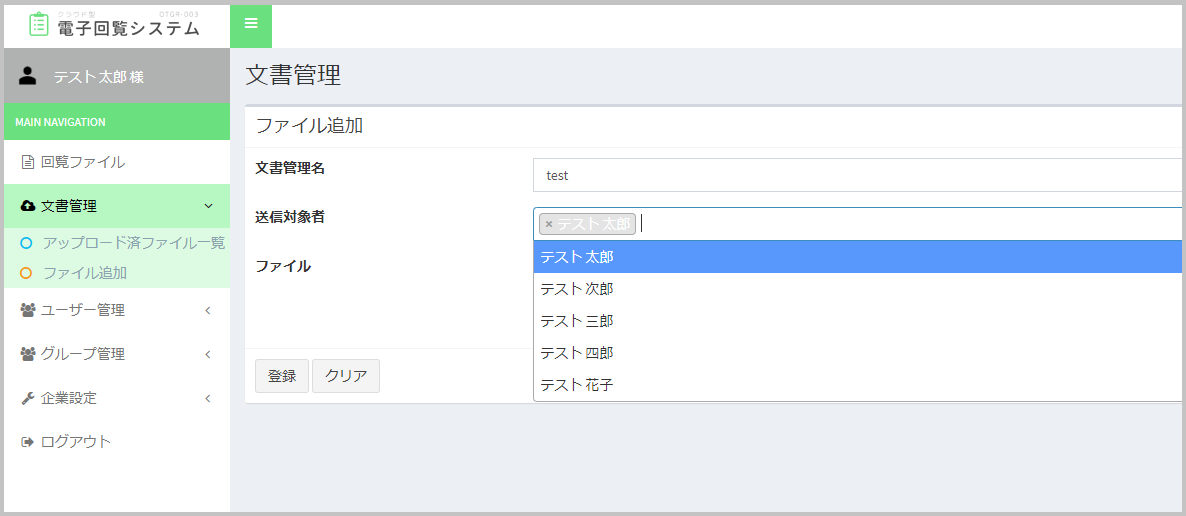Expand ユーザー管理 submenu arrow
The width and height of the screenshot is (1186, 516).
(208, 310)
